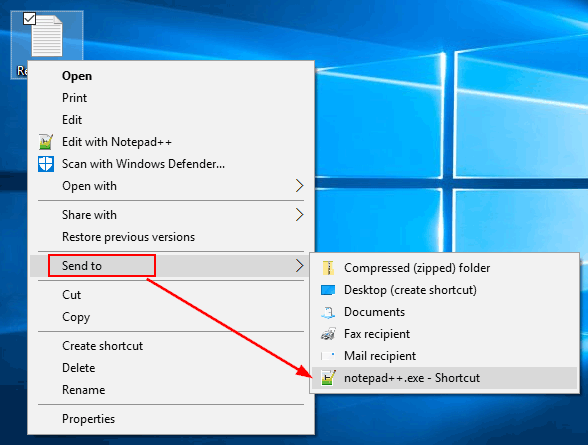Screen dimensions: 588x445
Task: Click the Notepad++ icon beside Edit with Notepad++
Action: (x=46, y=142)
